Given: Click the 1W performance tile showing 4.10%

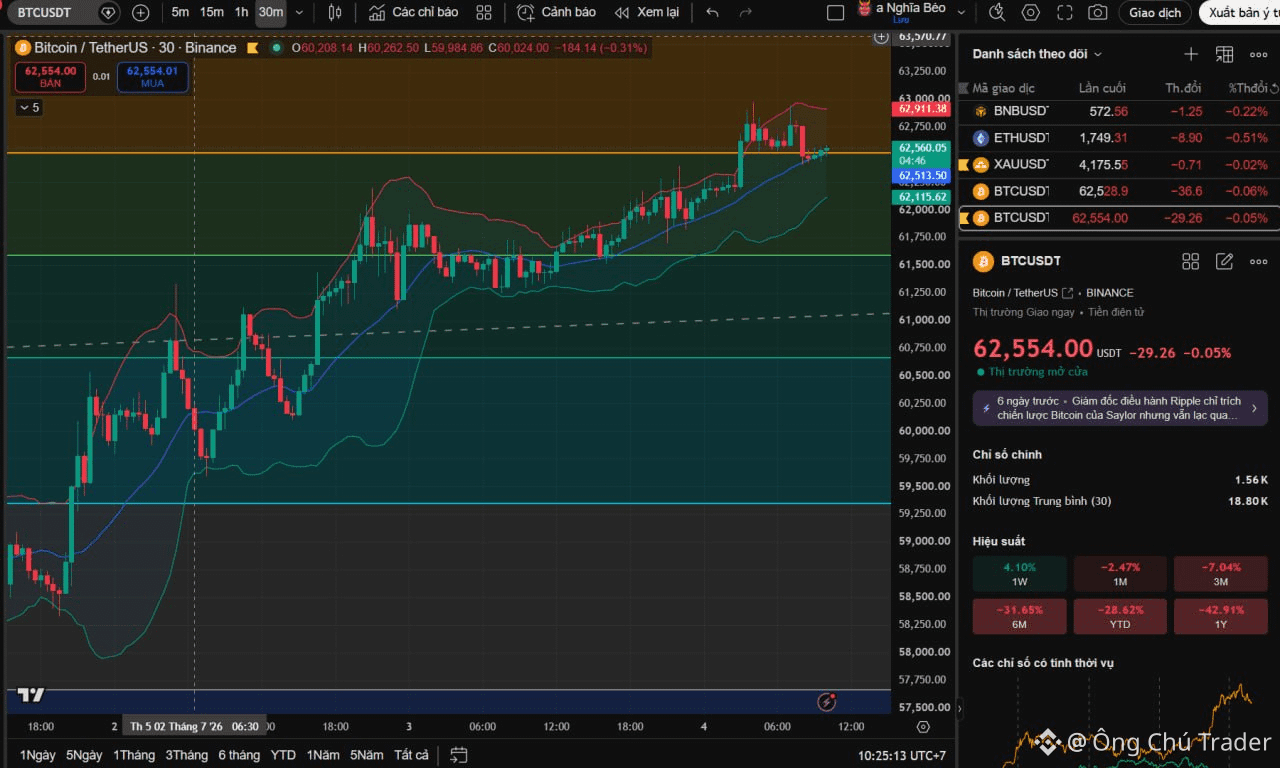Looking at the screenshot, I should point(1019,574).
